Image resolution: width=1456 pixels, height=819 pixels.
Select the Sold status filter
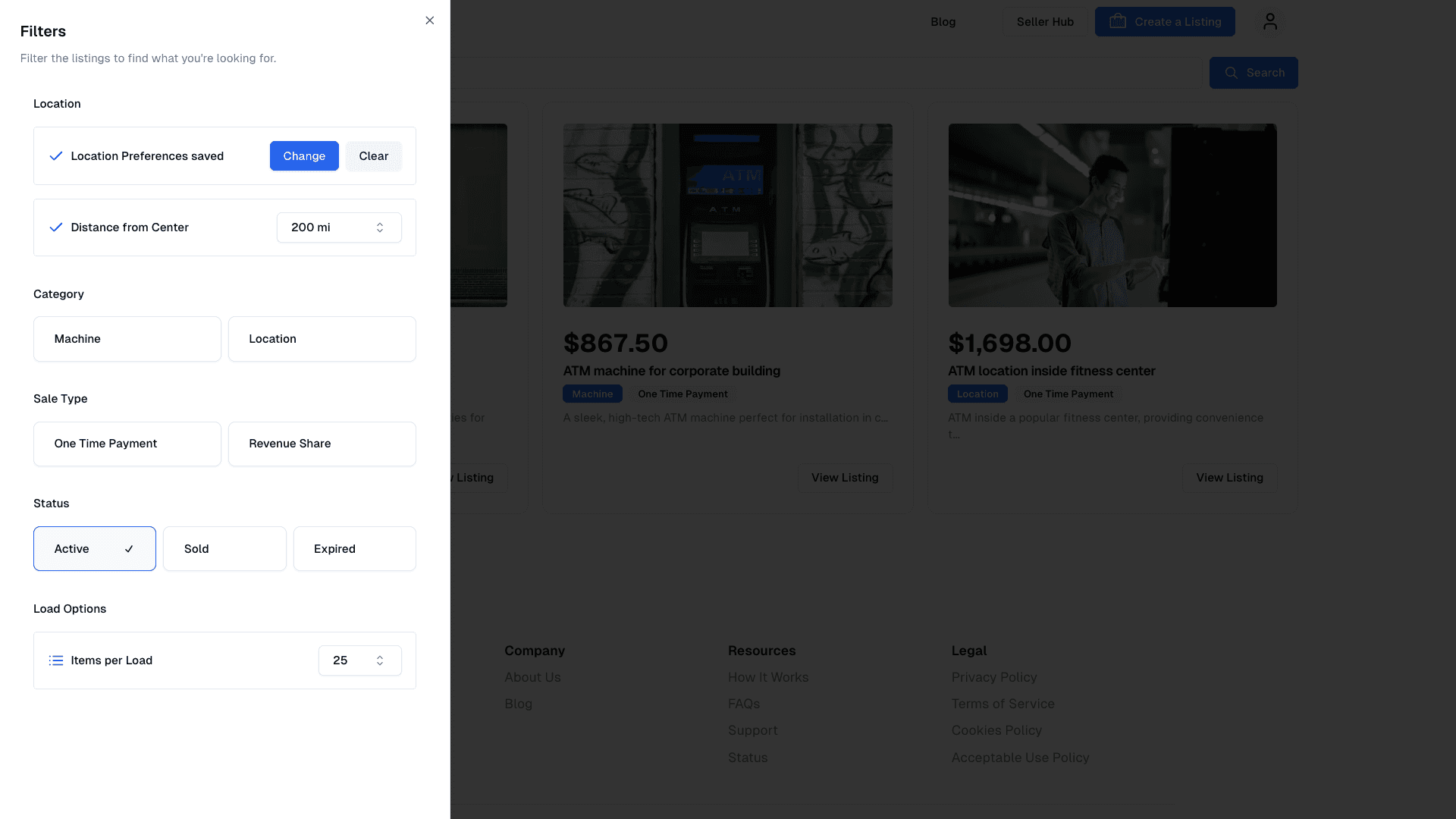click(x=224, y=549)
